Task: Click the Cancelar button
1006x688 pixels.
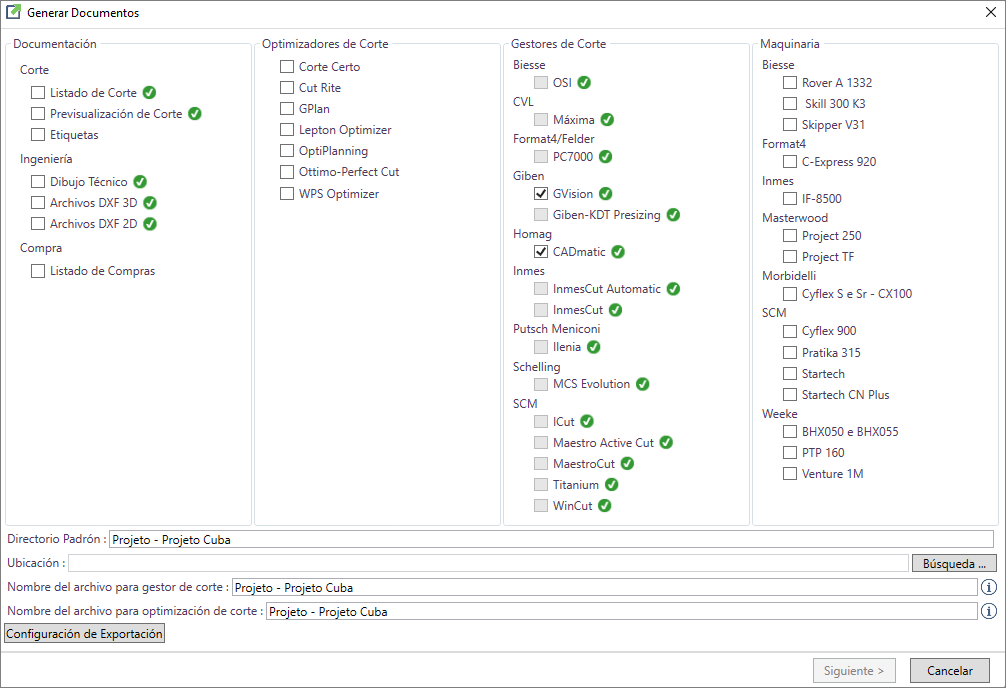Action: [950, 671]
